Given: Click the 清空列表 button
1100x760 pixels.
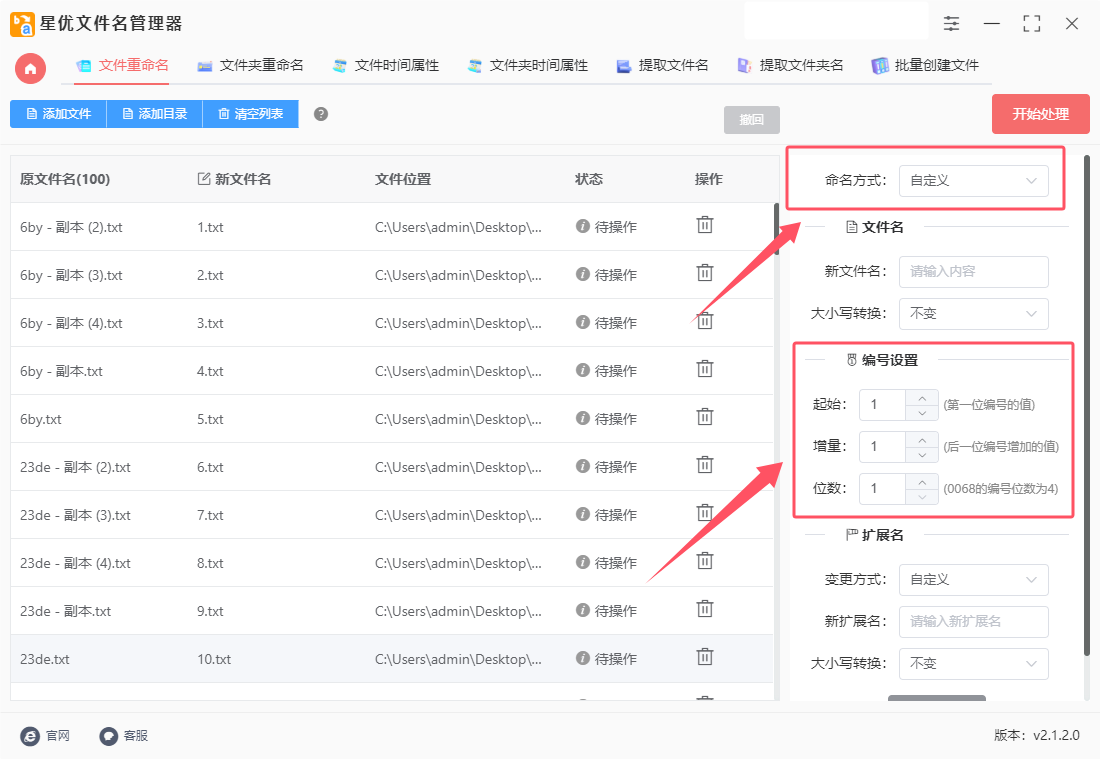Looking at the screenshot, I should (250, 114).
